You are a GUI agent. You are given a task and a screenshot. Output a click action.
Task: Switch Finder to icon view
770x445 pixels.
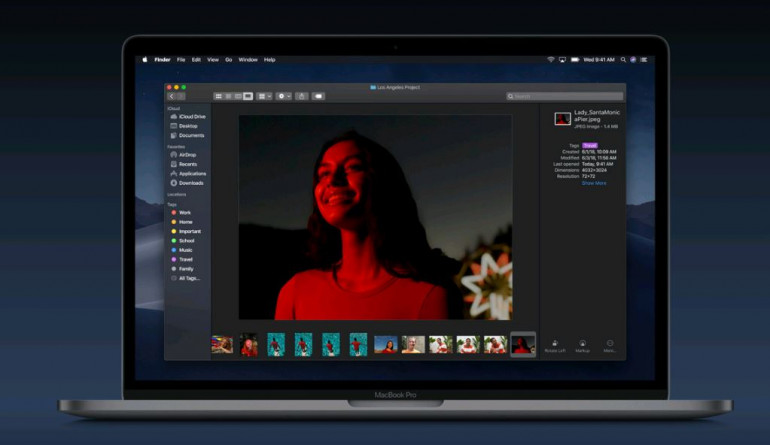[x=218, y=96]
